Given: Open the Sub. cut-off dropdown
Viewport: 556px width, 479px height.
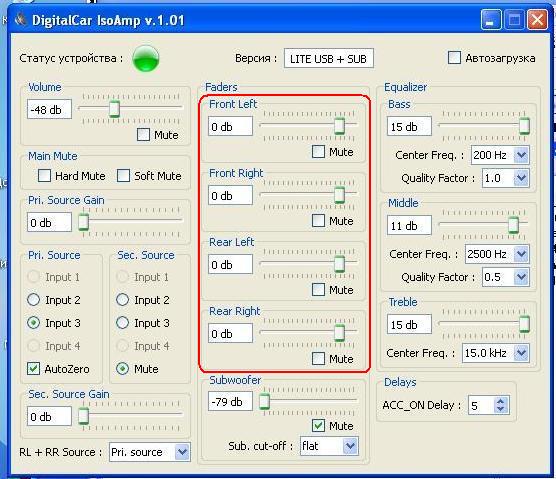Looking at the screenshot, I should (x=350, y=446).
